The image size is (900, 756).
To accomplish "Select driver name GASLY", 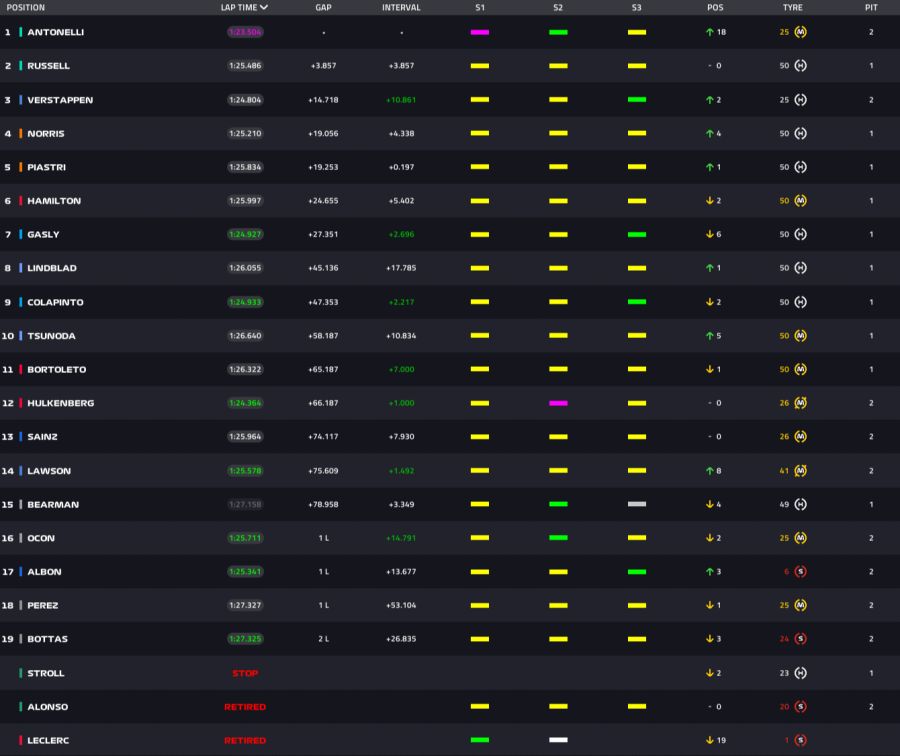I will 44,234.
